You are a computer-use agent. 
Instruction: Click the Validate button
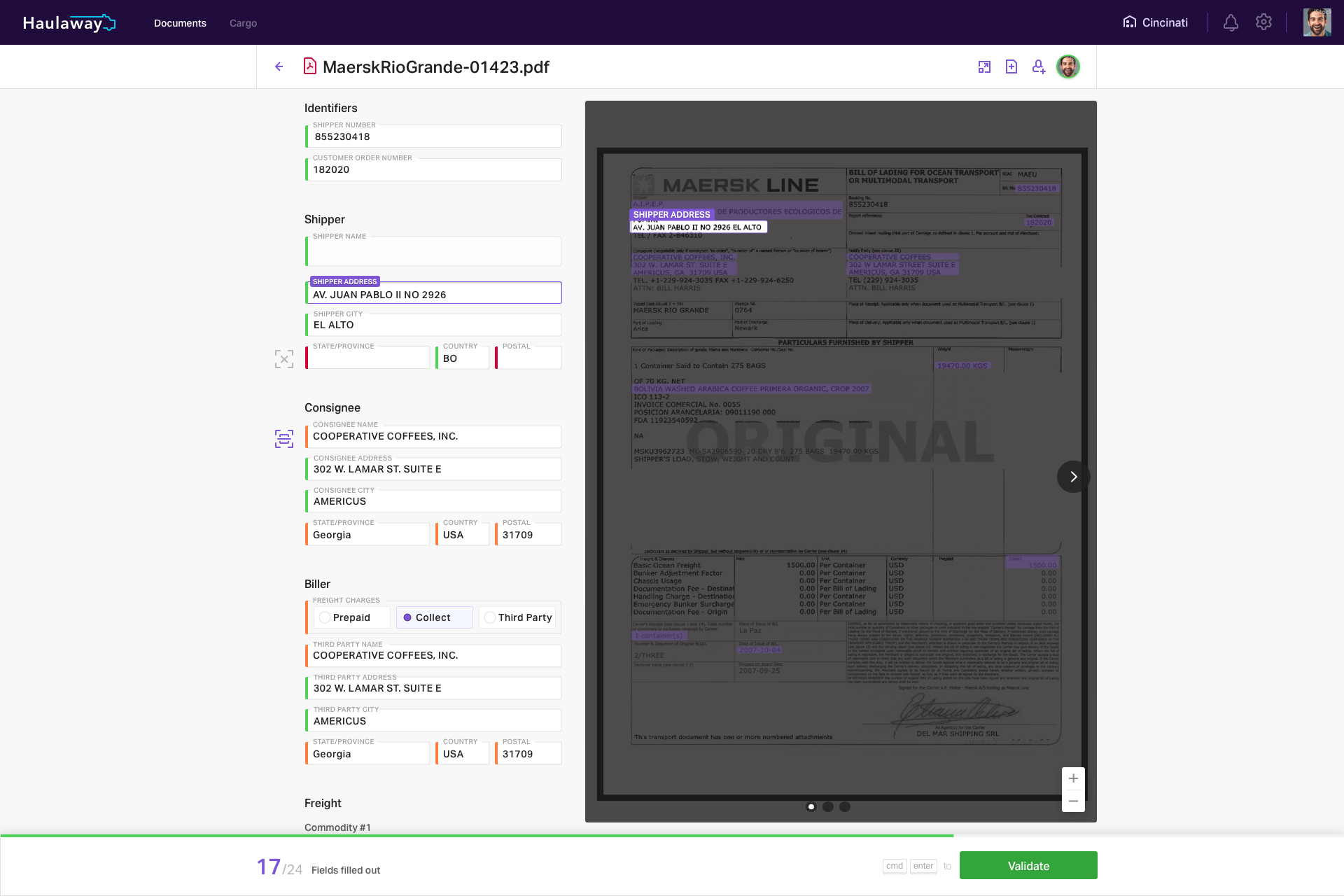pyautogui.click(x=1028, y=866)
